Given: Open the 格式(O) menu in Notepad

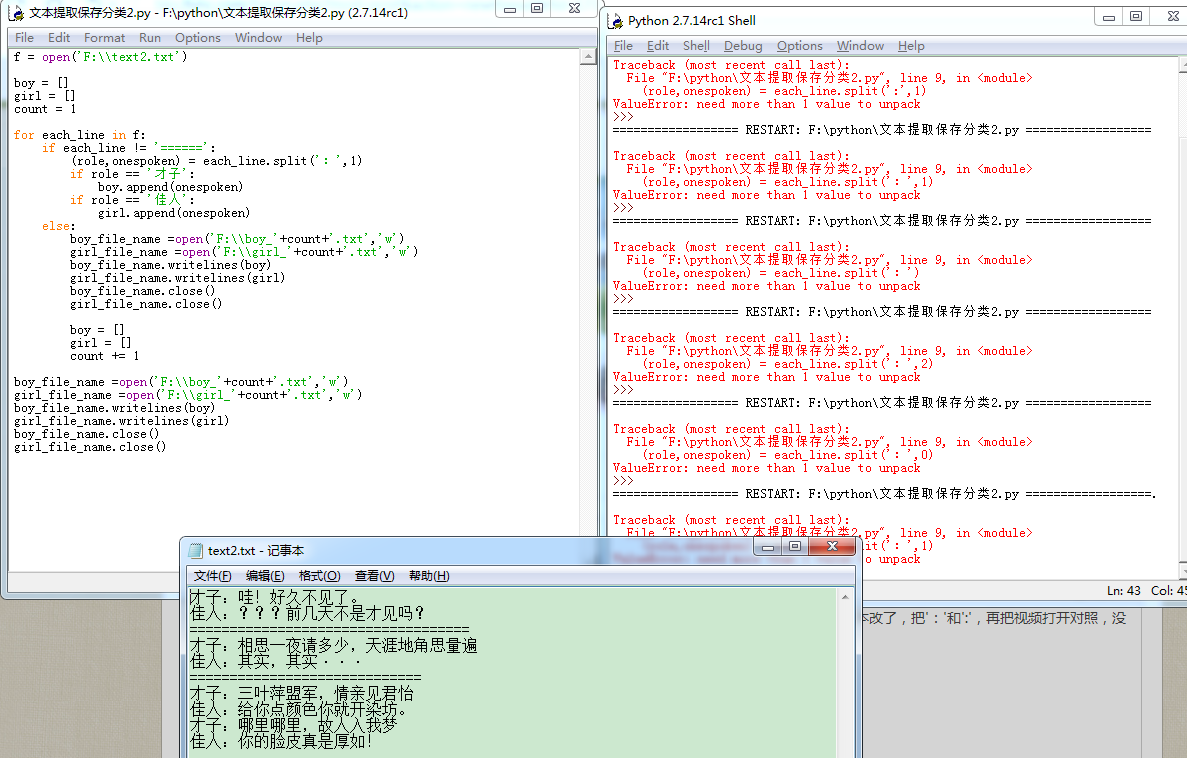Looking at the screenshot, I should 319,576.
